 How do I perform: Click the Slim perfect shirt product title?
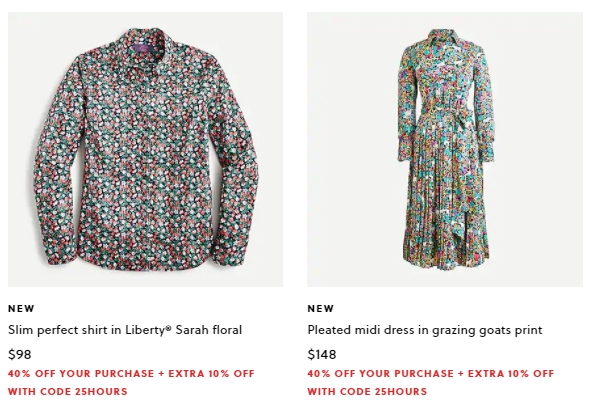[125, 330]
